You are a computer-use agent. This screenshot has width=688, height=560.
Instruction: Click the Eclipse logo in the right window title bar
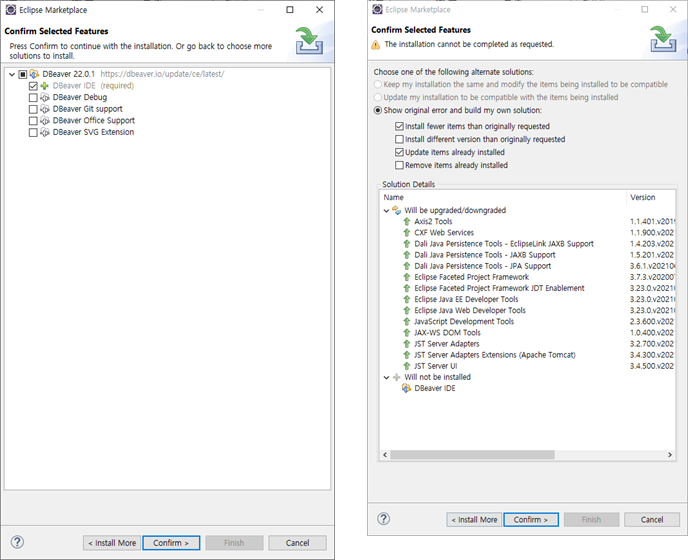[x=377, y=9]
